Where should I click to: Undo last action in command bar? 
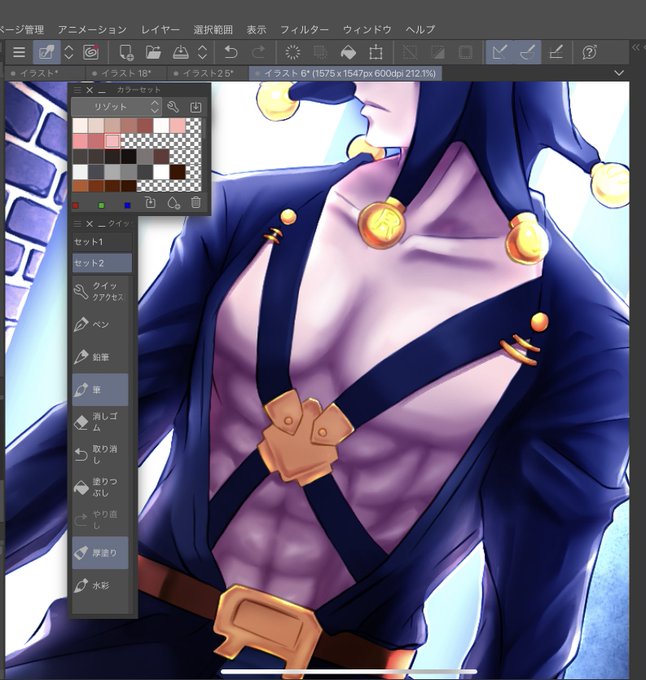231,52
